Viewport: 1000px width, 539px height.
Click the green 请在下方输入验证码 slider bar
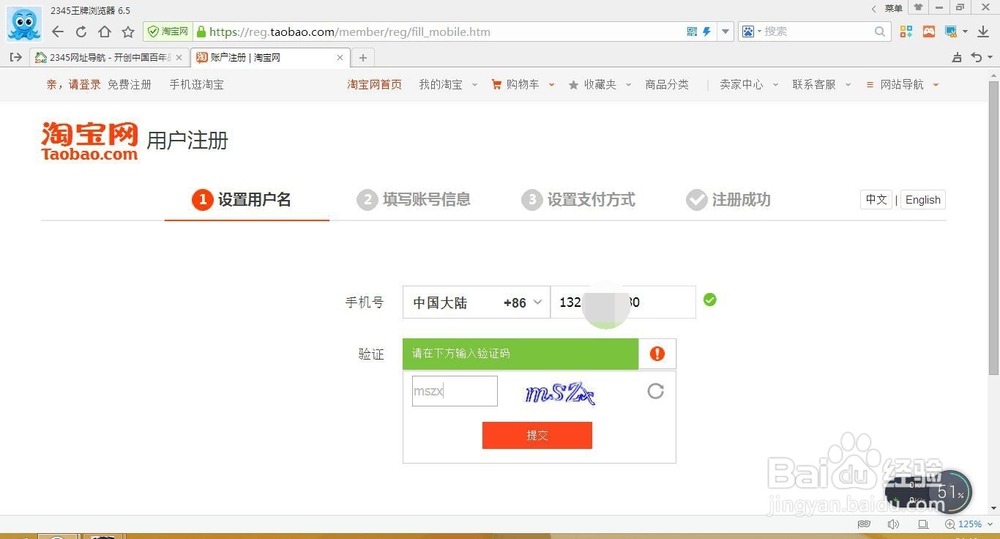(520, 353)
